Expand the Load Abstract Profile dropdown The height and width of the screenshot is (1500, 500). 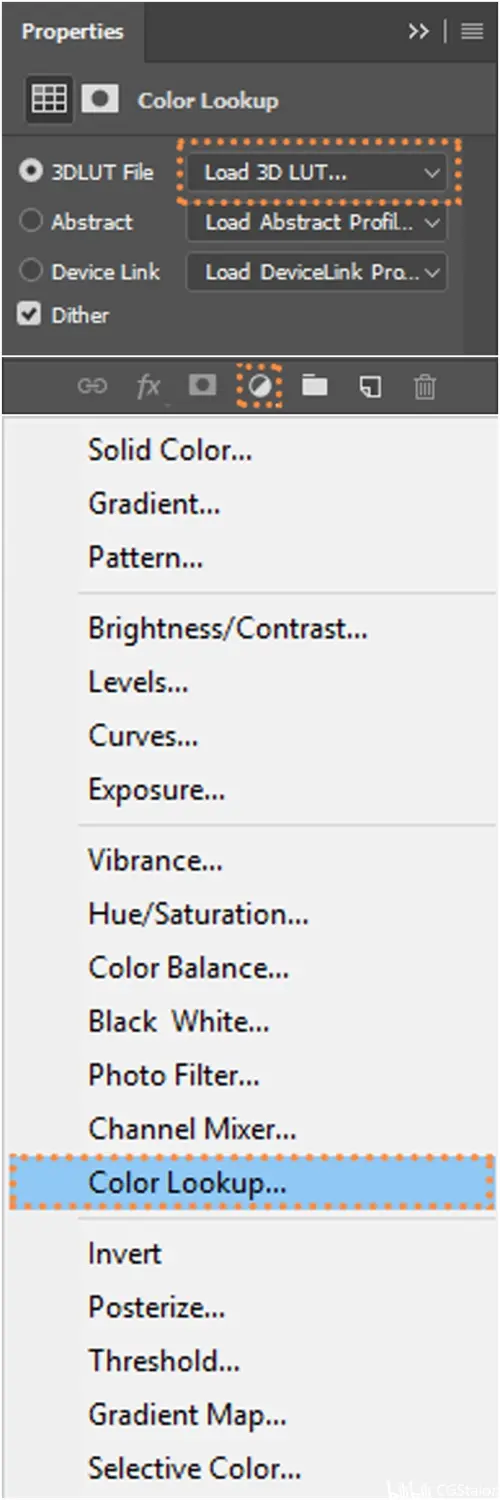click(x=317, y=222)
